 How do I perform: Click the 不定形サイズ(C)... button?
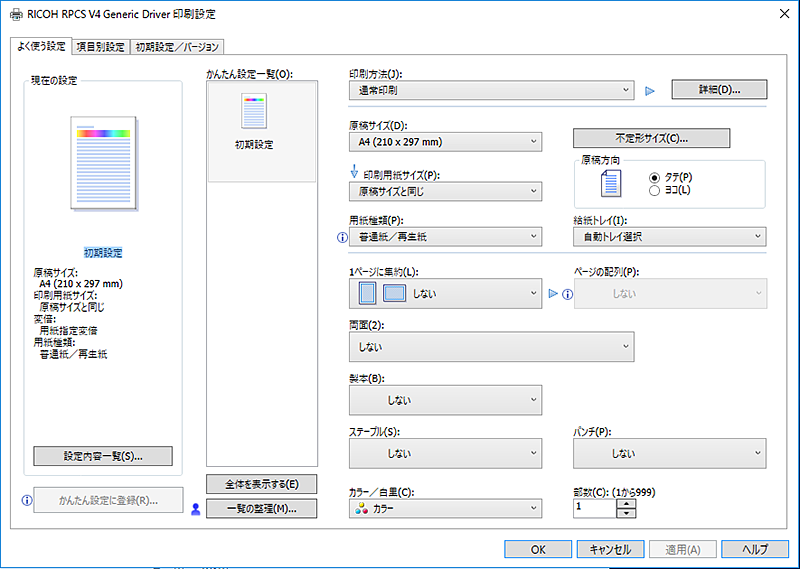pyautogui.click(x=651, y=138)
